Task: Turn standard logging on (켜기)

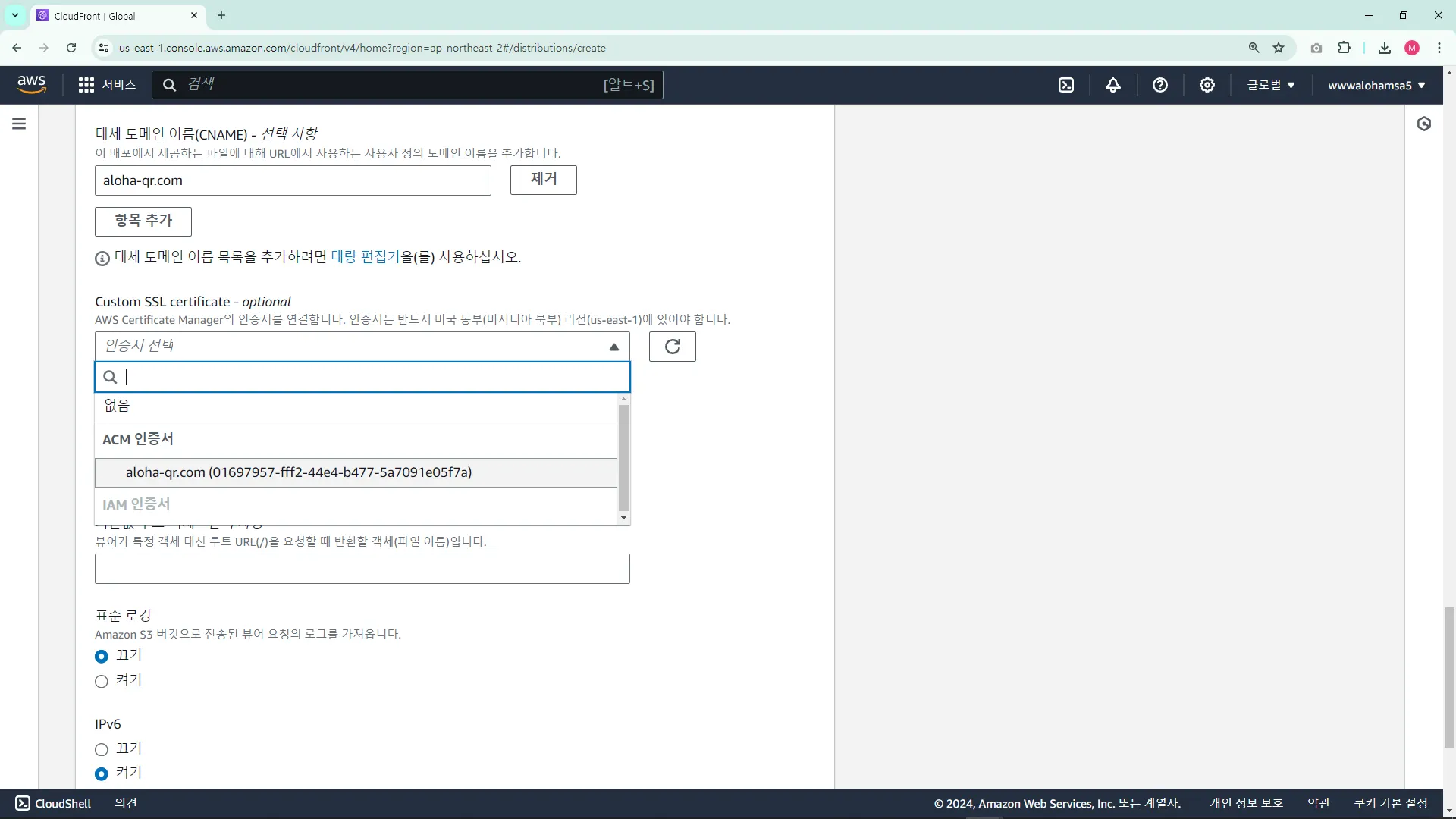Action: pos(102,681)
